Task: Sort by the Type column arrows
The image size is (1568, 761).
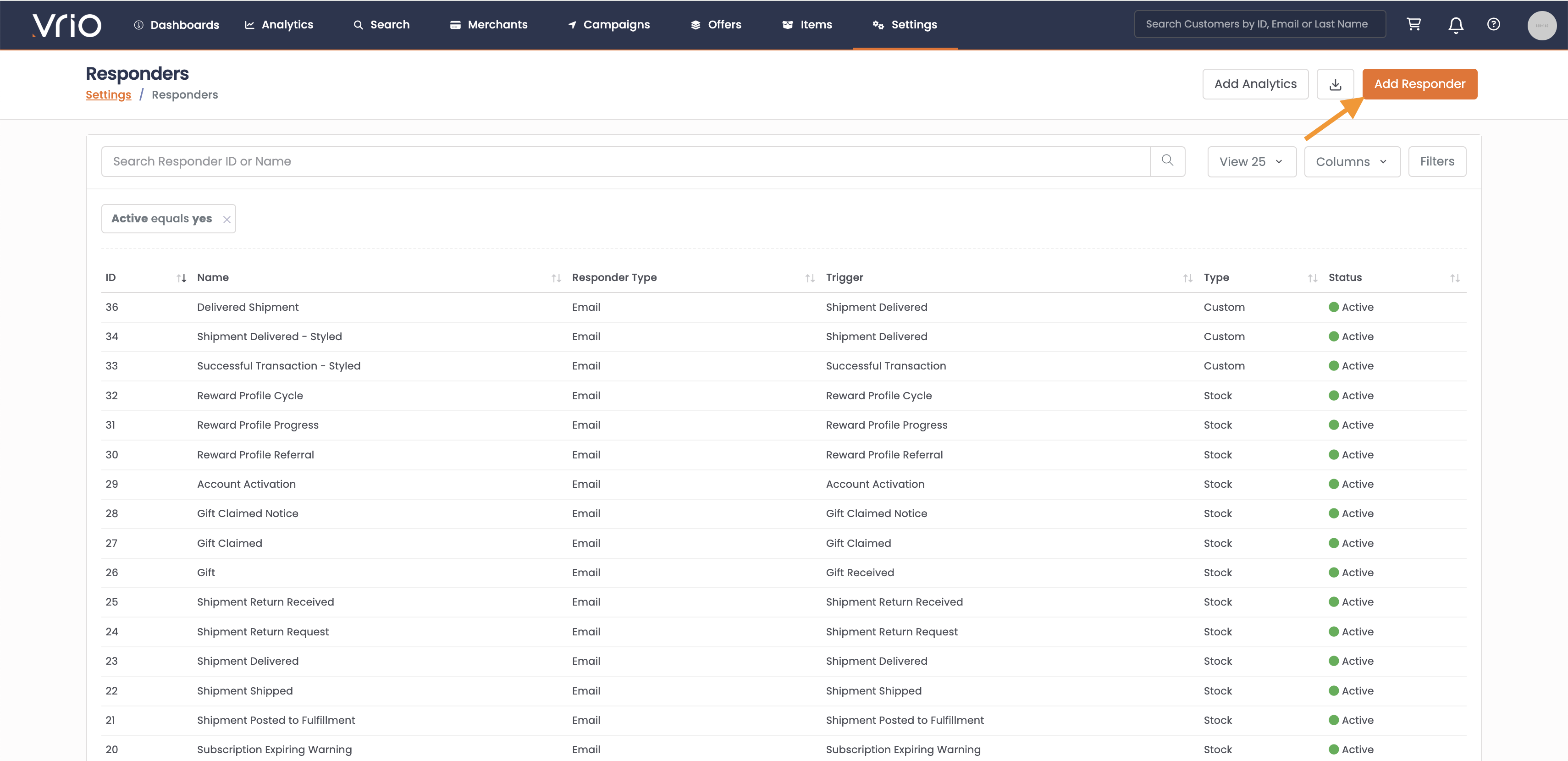Action: [1312, 278]
